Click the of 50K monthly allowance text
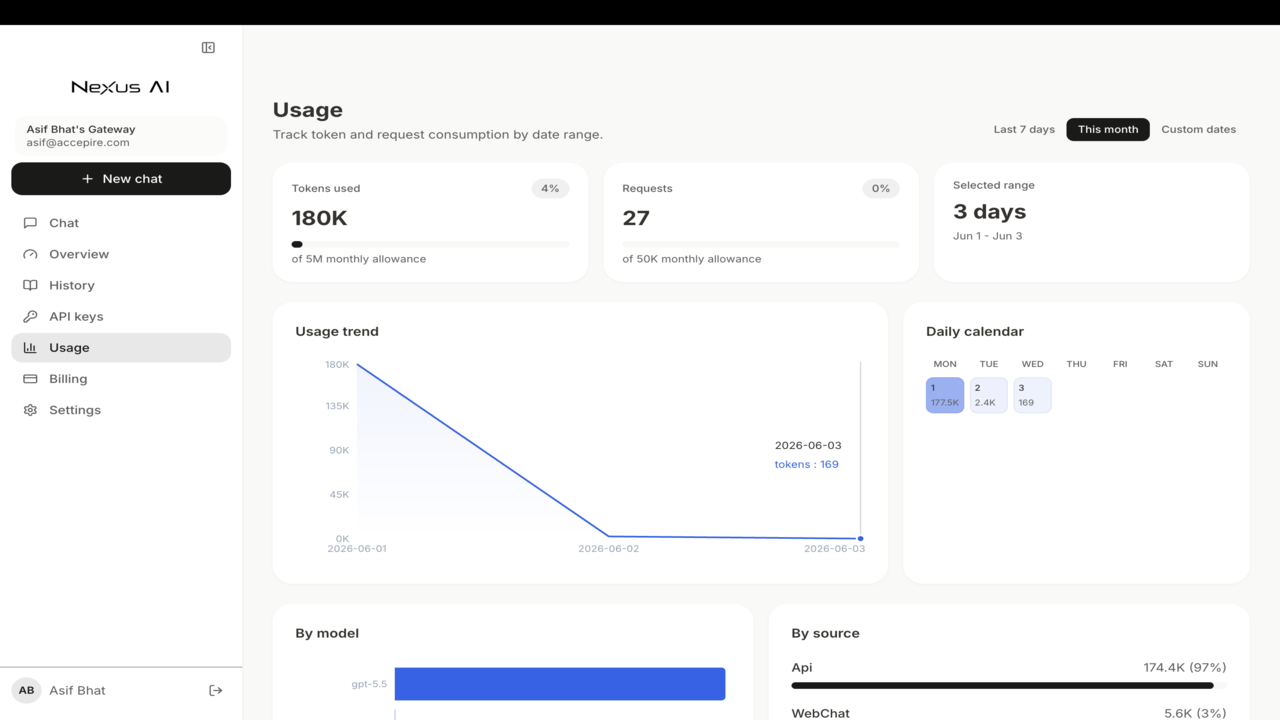Viewport: 1280px width, 720px height. pos(692,259)
